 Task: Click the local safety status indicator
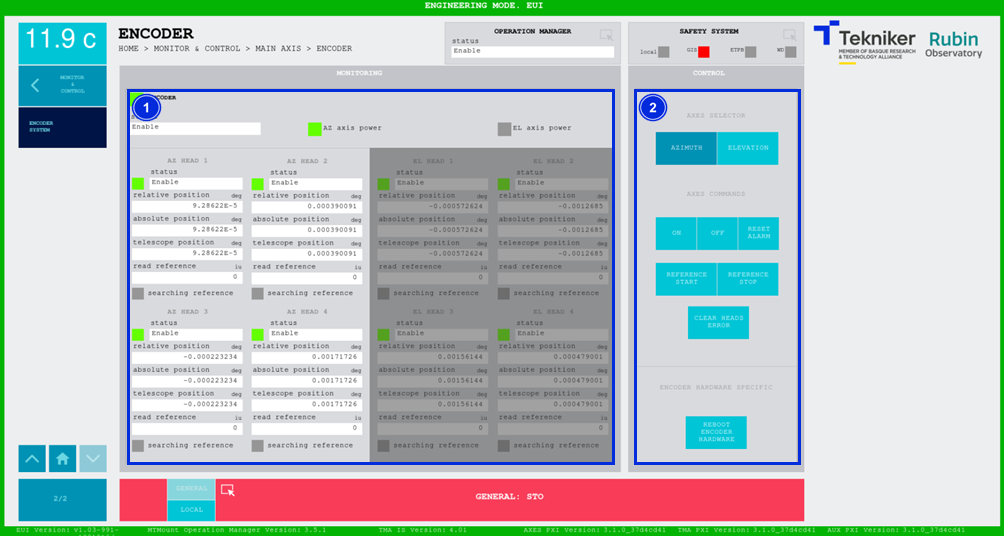coord(664,52)
